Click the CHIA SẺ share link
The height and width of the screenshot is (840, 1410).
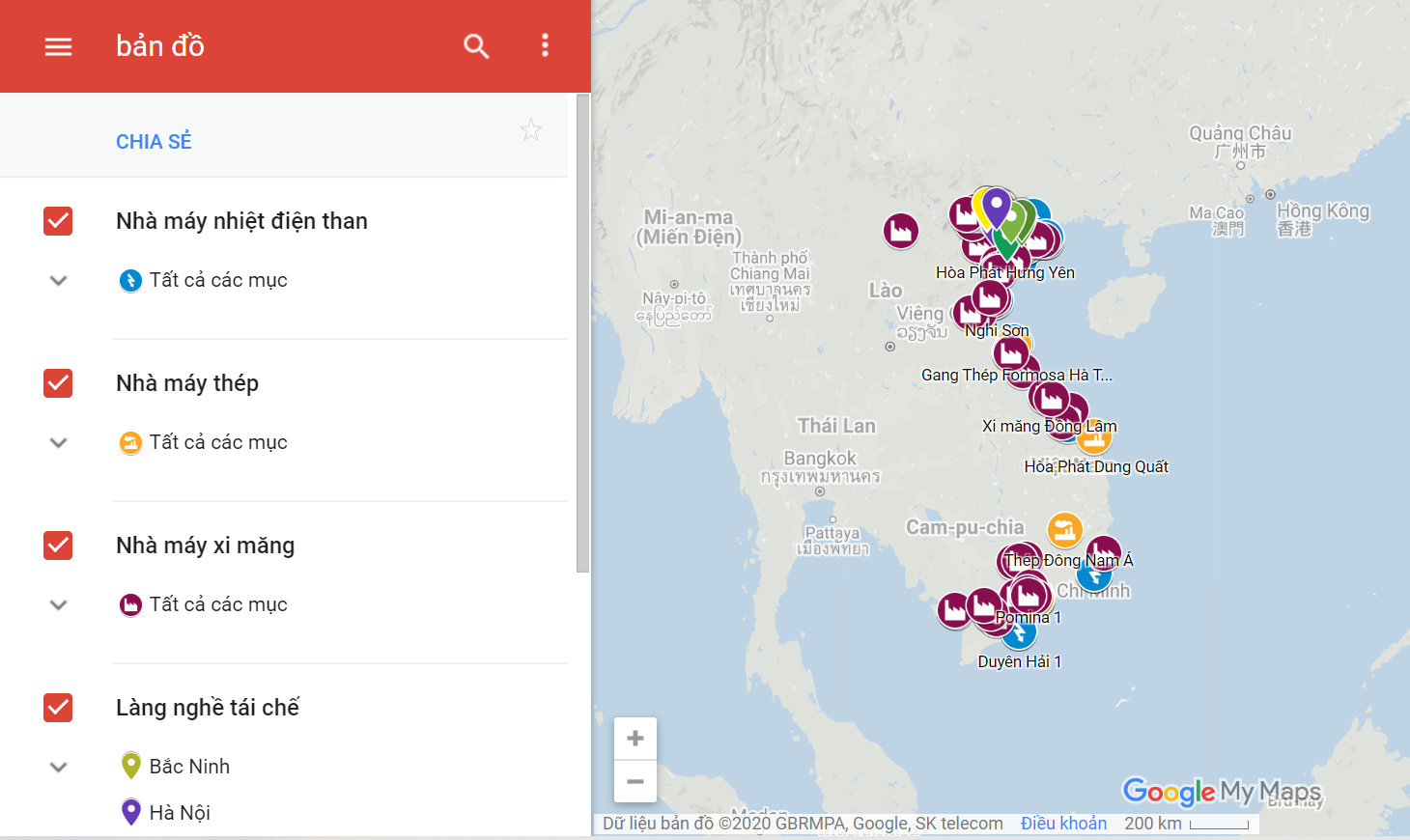154,142
